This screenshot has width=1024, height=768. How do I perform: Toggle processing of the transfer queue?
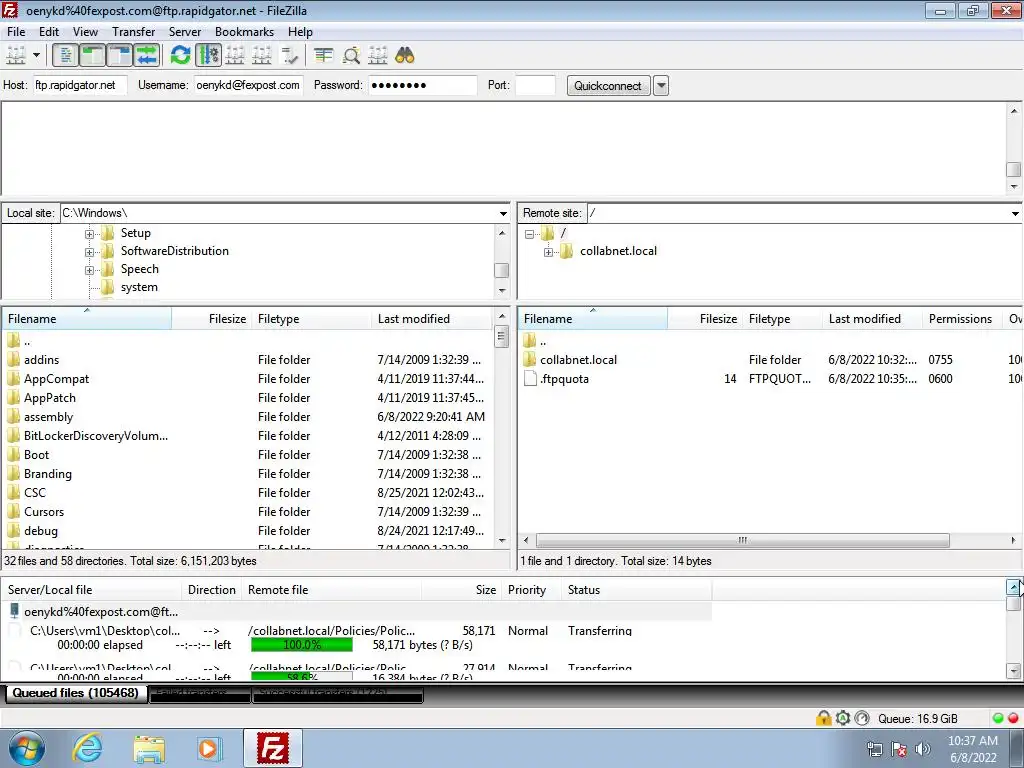click(x=208, y=56)
